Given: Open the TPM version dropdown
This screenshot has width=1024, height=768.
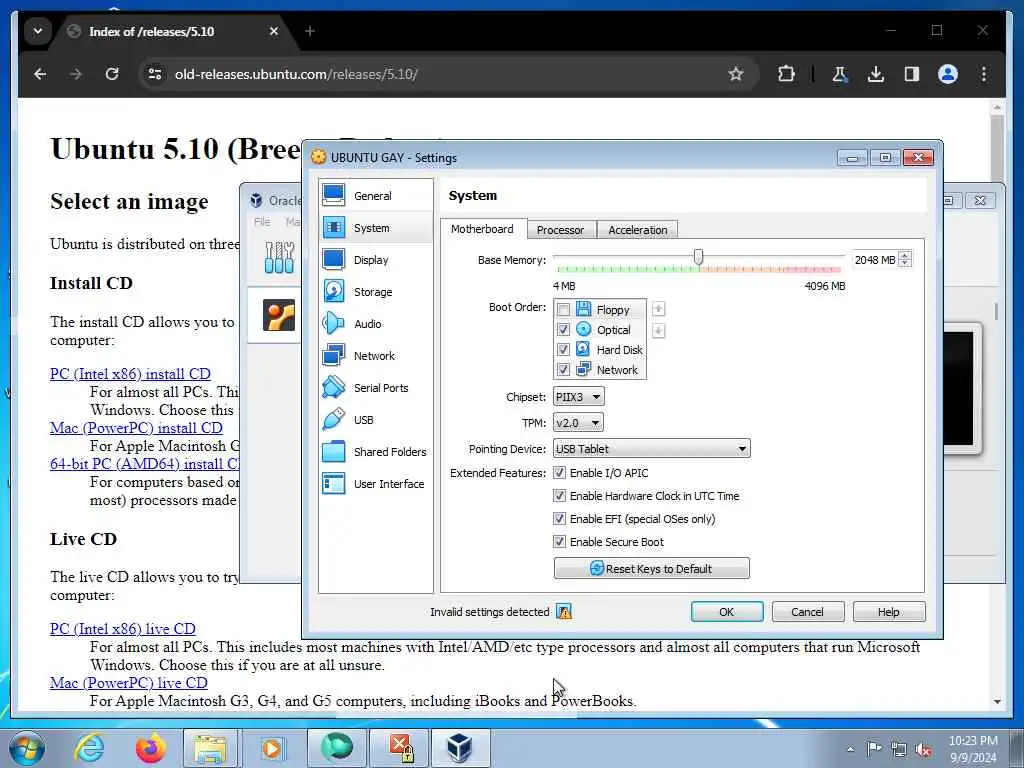Looking at the screenshot, I should (x=578, y=423).
